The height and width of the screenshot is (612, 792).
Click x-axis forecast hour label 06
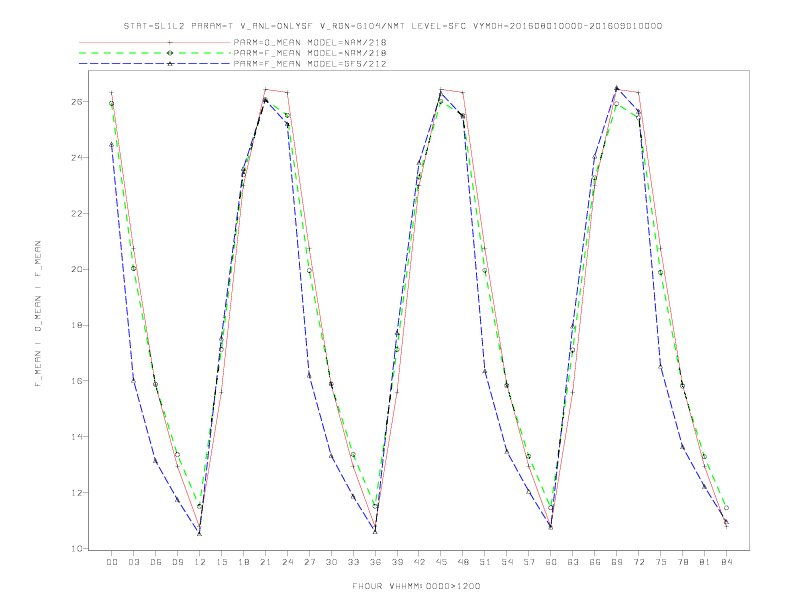pos(156,562)
